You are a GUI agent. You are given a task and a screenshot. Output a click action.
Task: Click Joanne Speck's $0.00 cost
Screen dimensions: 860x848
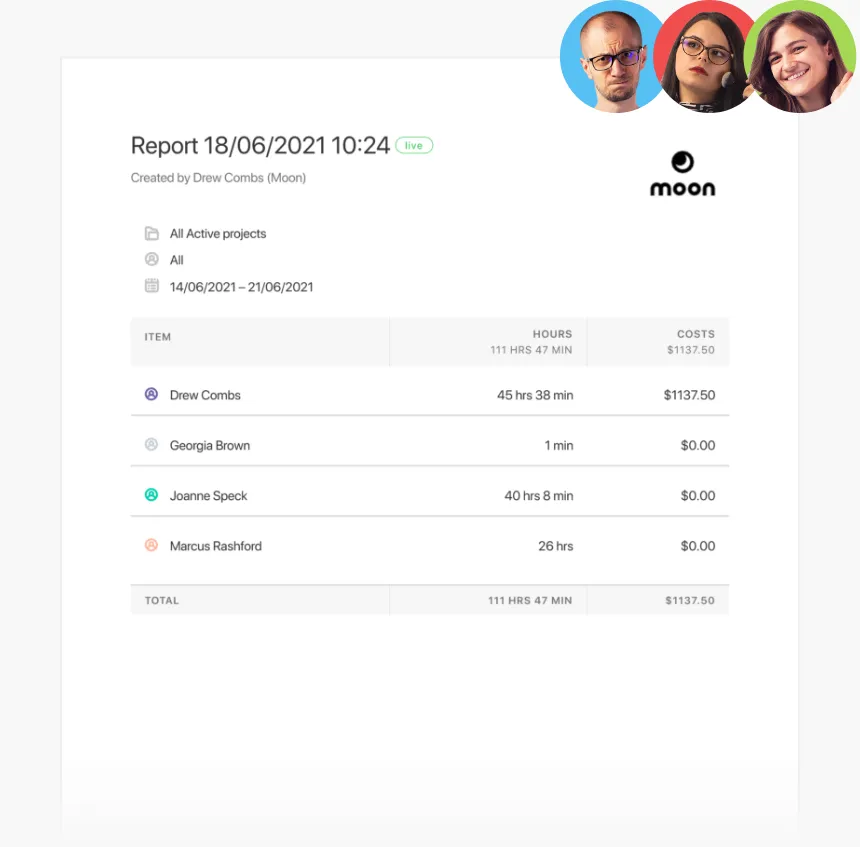coord(698,496)
